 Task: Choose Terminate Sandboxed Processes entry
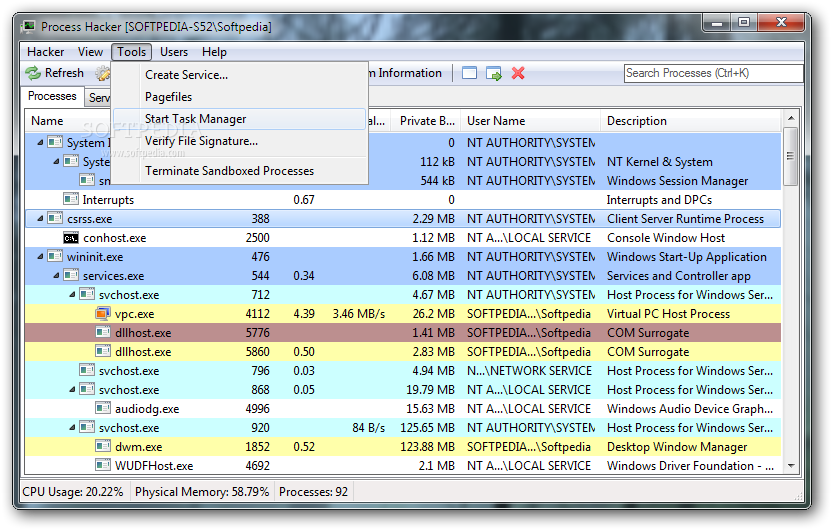240,171
